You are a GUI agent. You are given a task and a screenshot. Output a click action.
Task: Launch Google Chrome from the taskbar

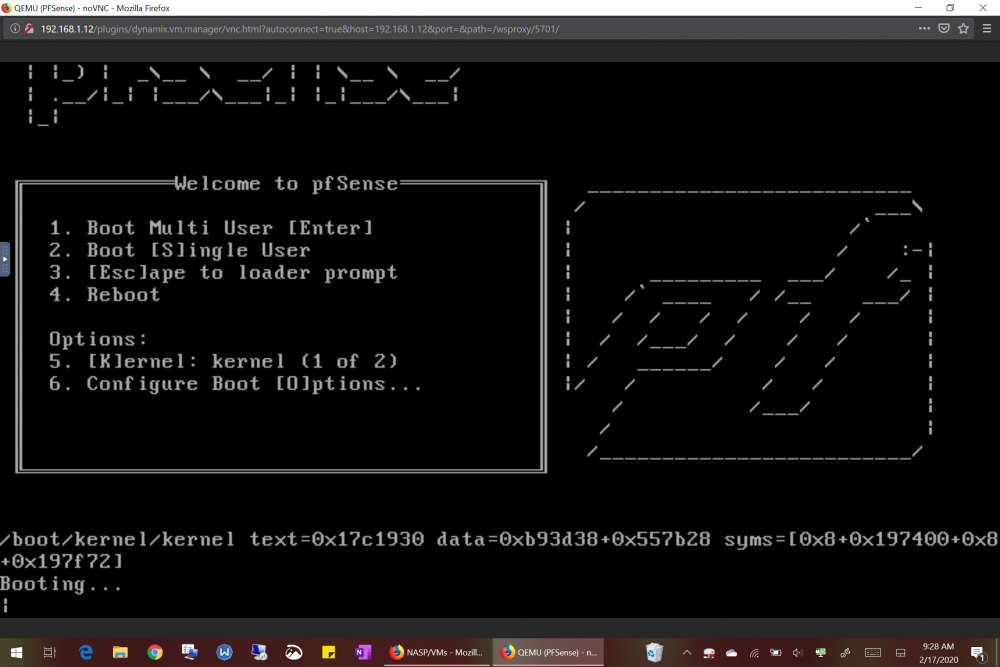[x=154, y=652]
